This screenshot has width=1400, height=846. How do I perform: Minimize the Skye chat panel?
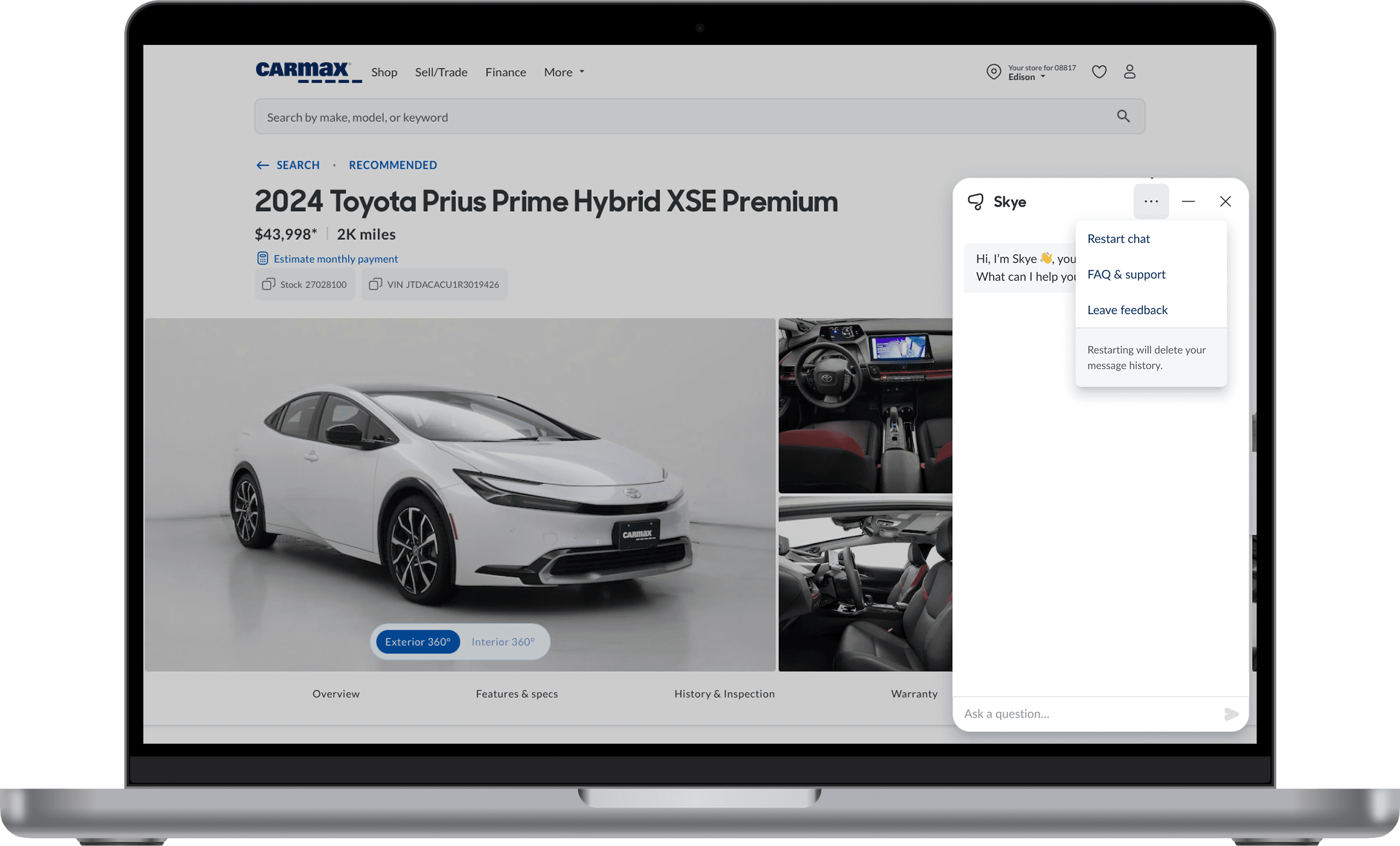coord(1188,201)
